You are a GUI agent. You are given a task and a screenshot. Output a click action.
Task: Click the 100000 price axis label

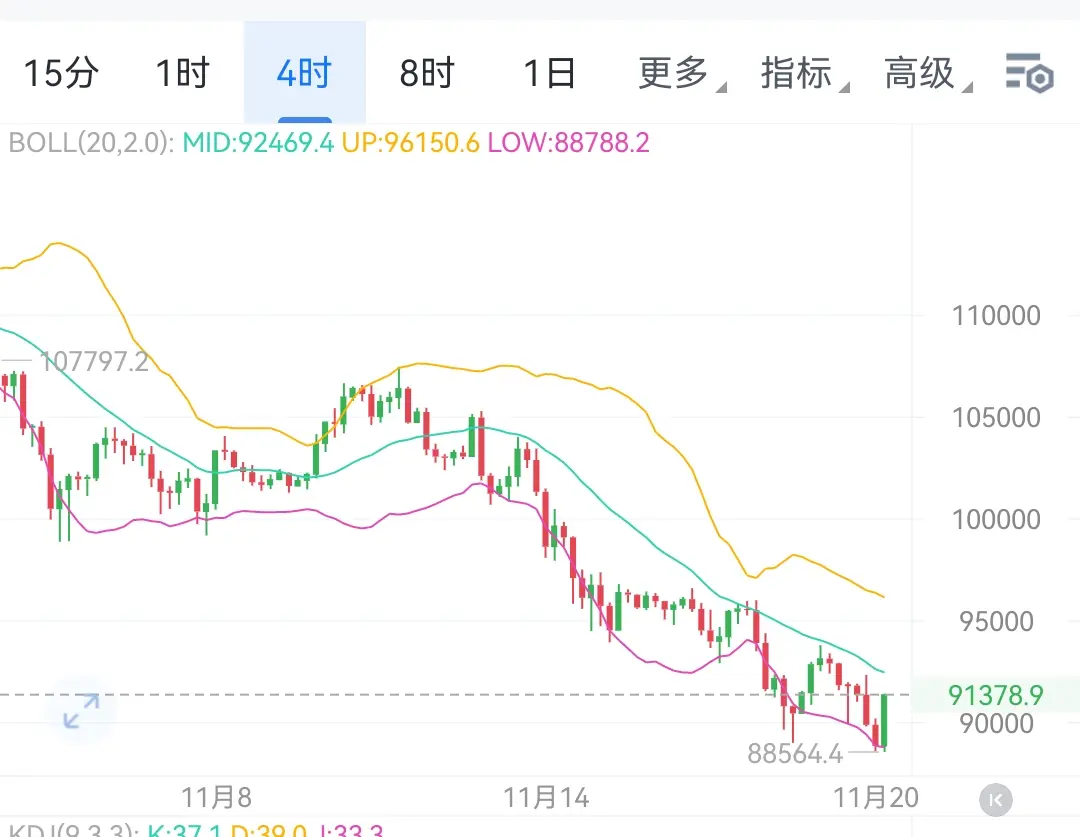click(996, 519)
